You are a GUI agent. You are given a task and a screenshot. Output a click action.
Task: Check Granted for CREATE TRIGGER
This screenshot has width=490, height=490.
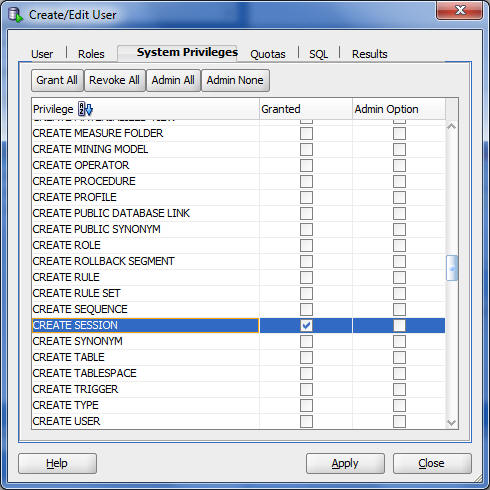coord(306,389)
